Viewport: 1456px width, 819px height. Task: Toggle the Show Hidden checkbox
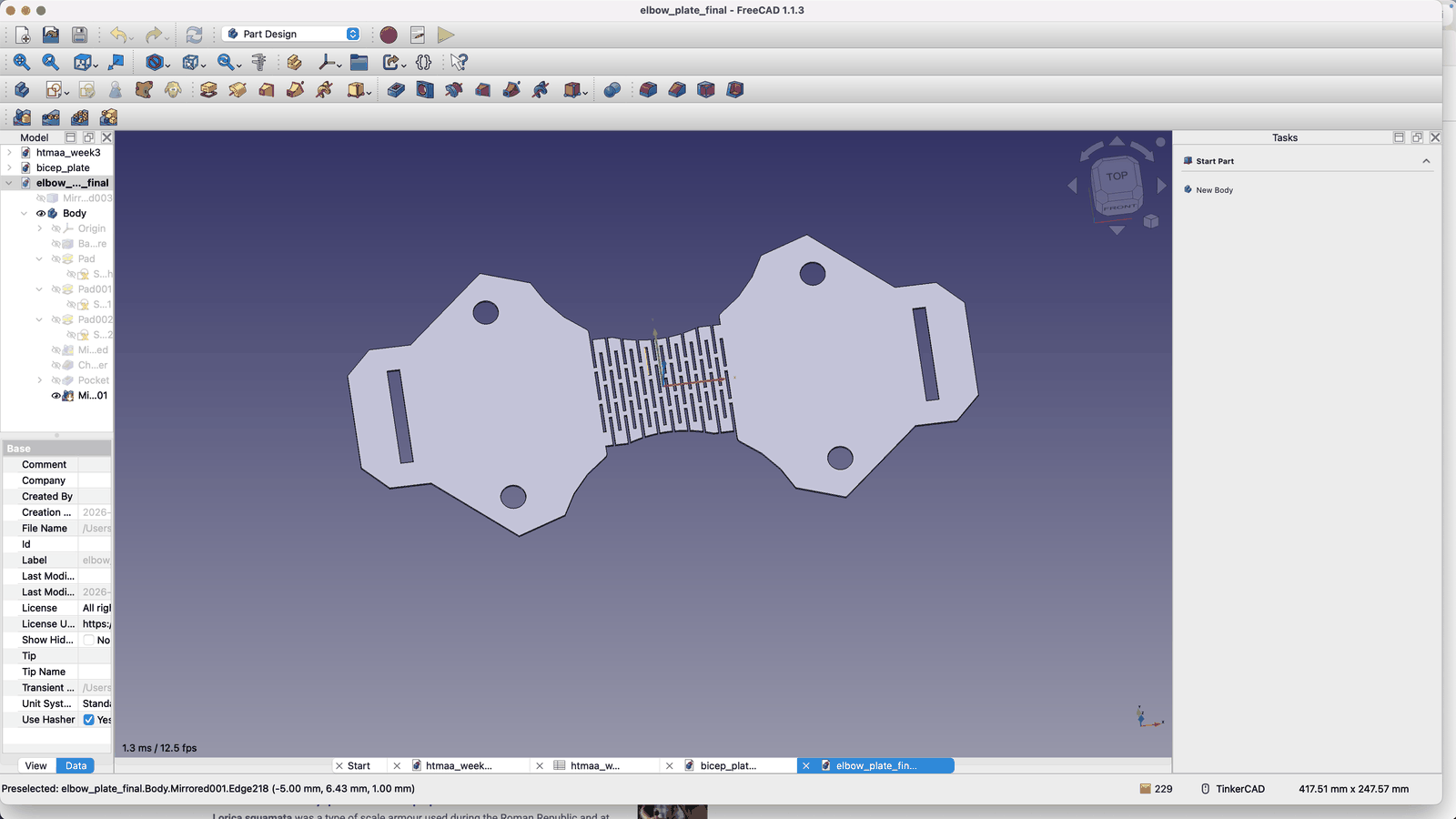point(88,640)
